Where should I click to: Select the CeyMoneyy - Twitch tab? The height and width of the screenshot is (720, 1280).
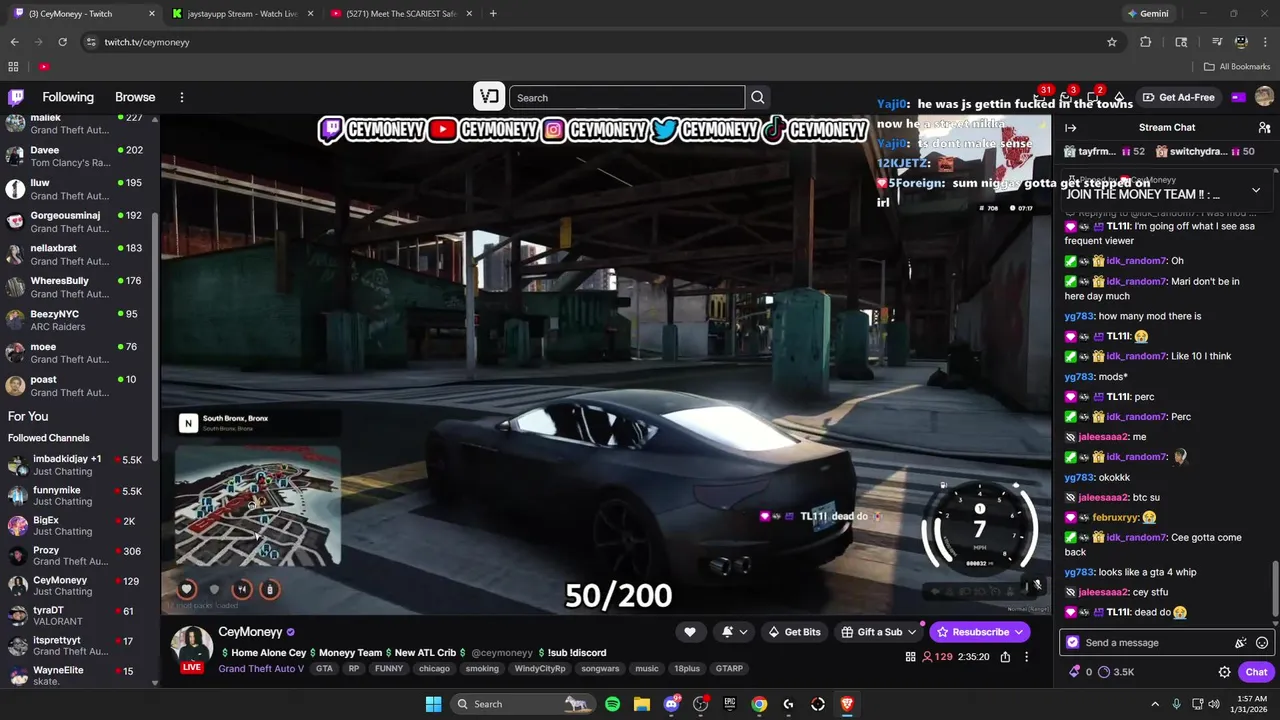84,14
